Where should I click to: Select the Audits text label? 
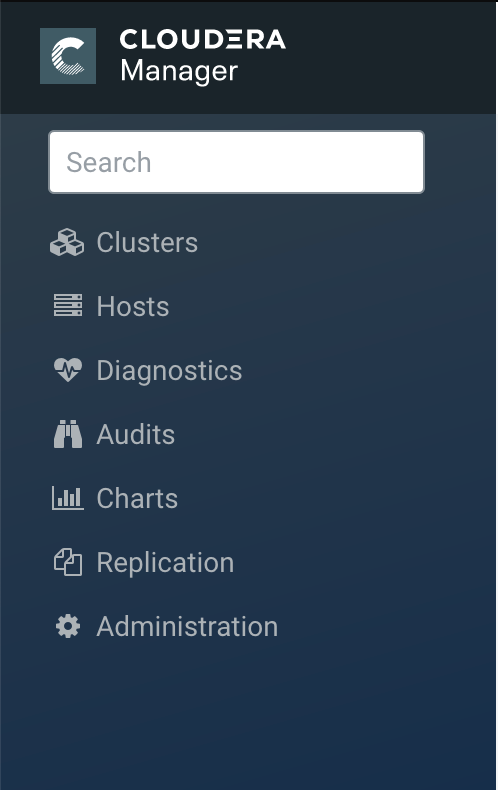pyautogui.click(x=136, y=434)
